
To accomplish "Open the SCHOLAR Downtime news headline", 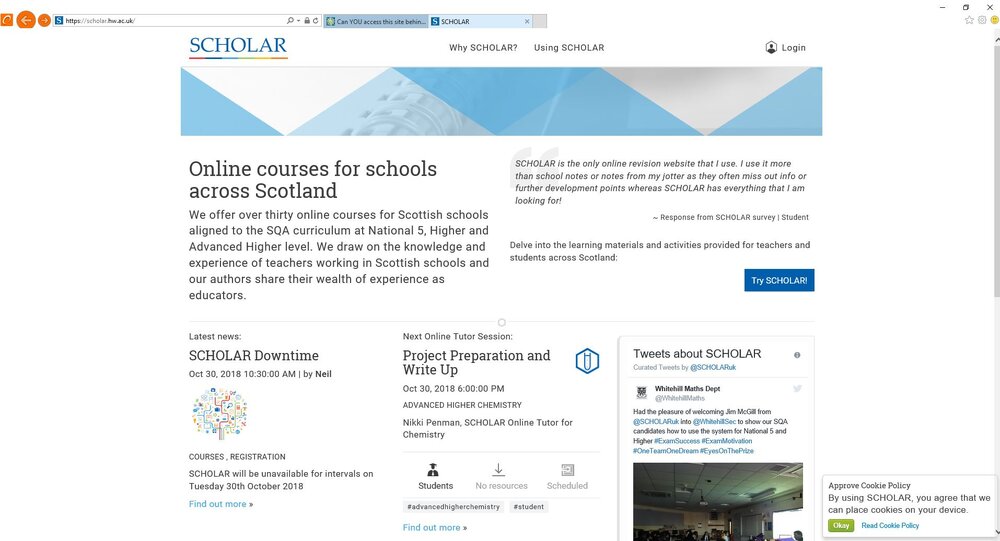I will point(253,355).
